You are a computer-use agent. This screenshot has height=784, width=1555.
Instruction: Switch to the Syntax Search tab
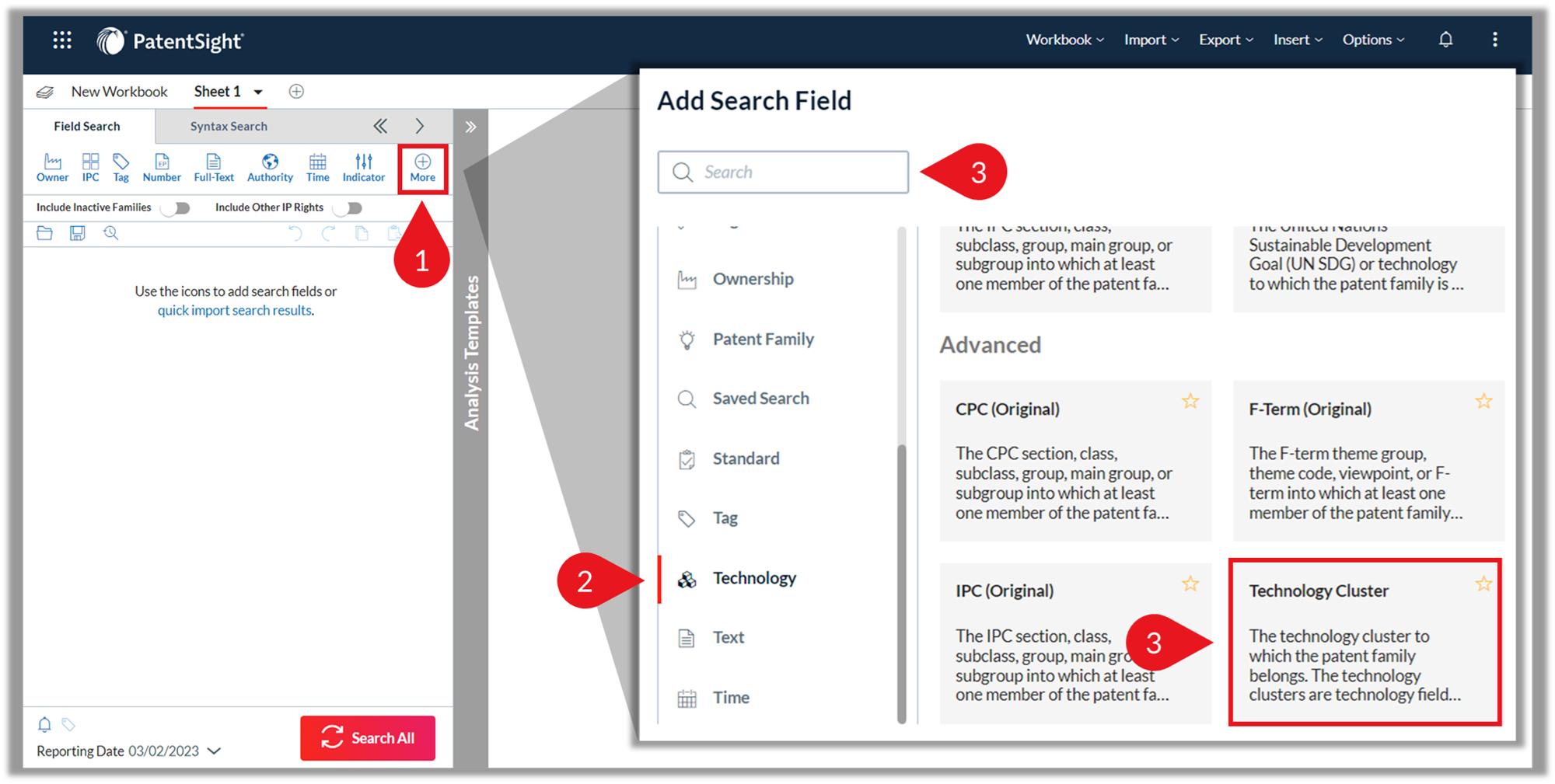point(228,126)
